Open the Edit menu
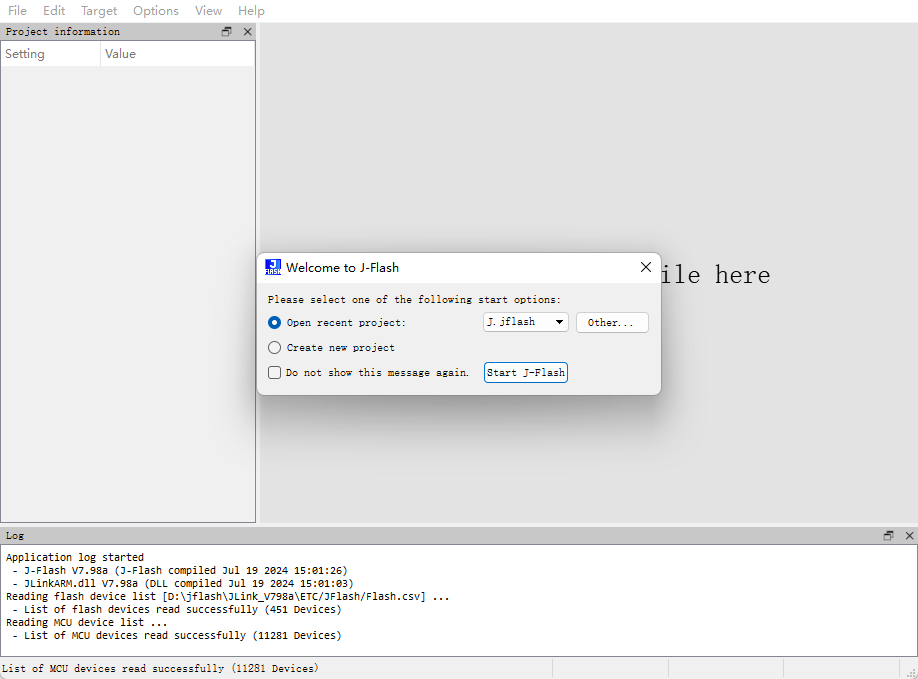Viewport: 918px width, 679px height. pyautogui.click(x=54, y=11)
